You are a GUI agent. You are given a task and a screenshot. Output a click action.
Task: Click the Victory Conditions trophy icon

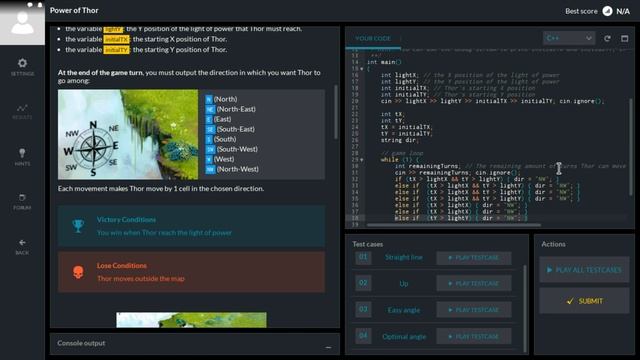pos(78,226)
